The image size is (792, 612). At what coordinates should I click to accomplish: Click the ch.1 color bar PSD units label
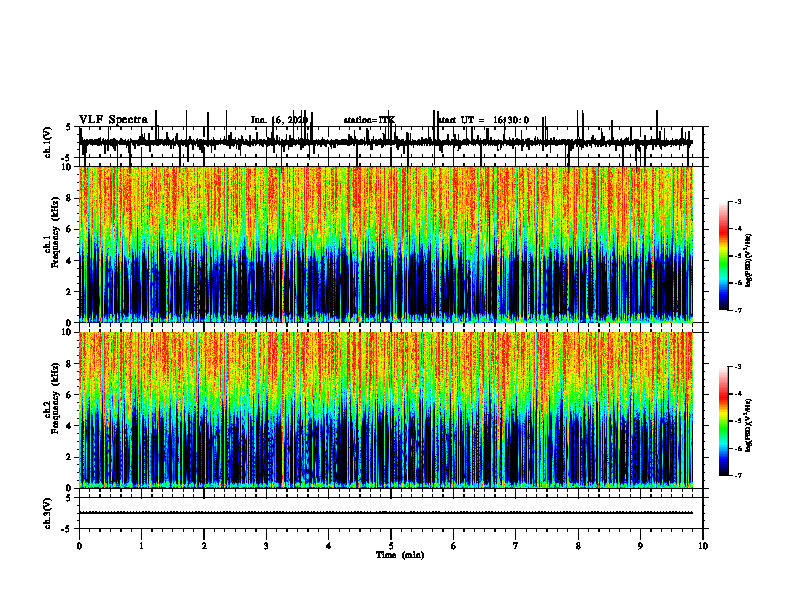pos(749,260)
